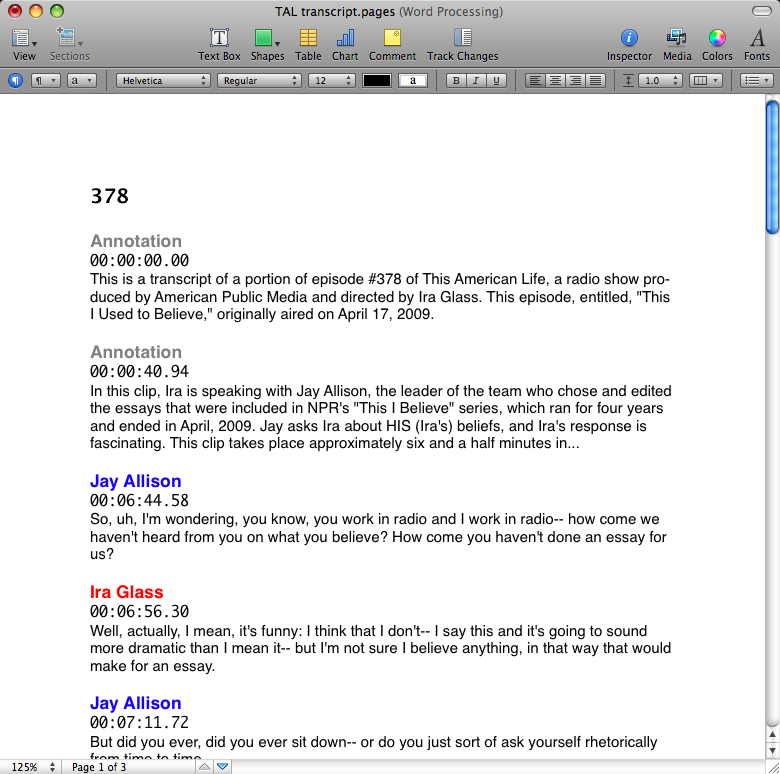Open the list style dropdown

pos(757,80)
